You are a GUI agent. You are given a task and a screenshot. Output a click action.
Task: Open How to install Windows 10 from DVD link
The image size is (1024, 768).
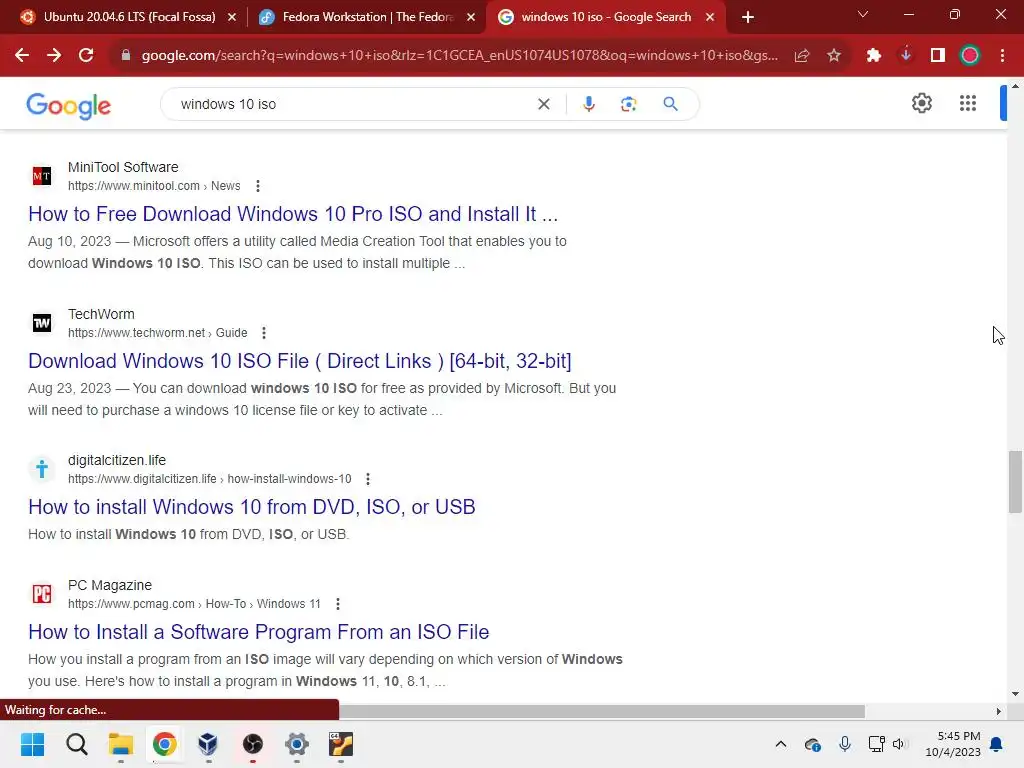pyautogui.click(x=251, y=507)
